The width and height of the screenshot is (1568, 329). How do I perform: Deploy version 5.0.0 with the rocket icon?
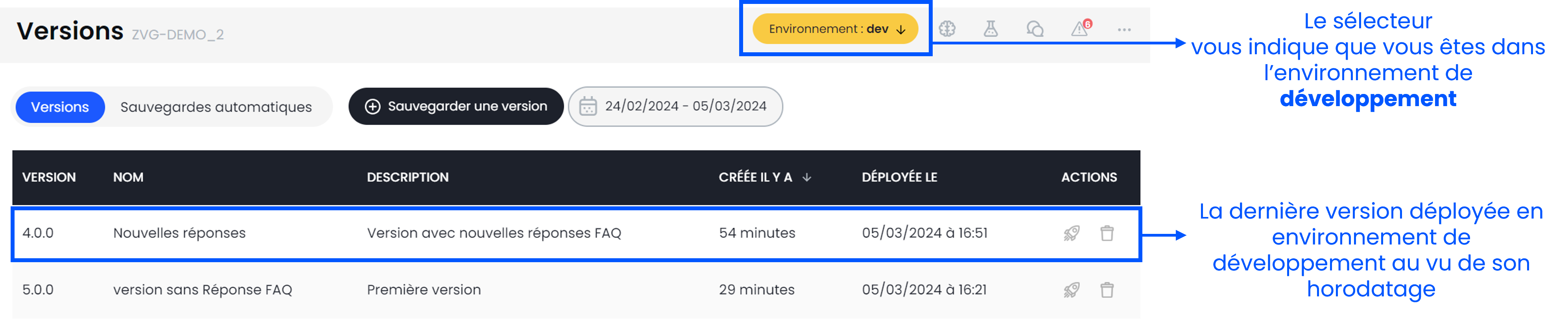point(1071,290)
